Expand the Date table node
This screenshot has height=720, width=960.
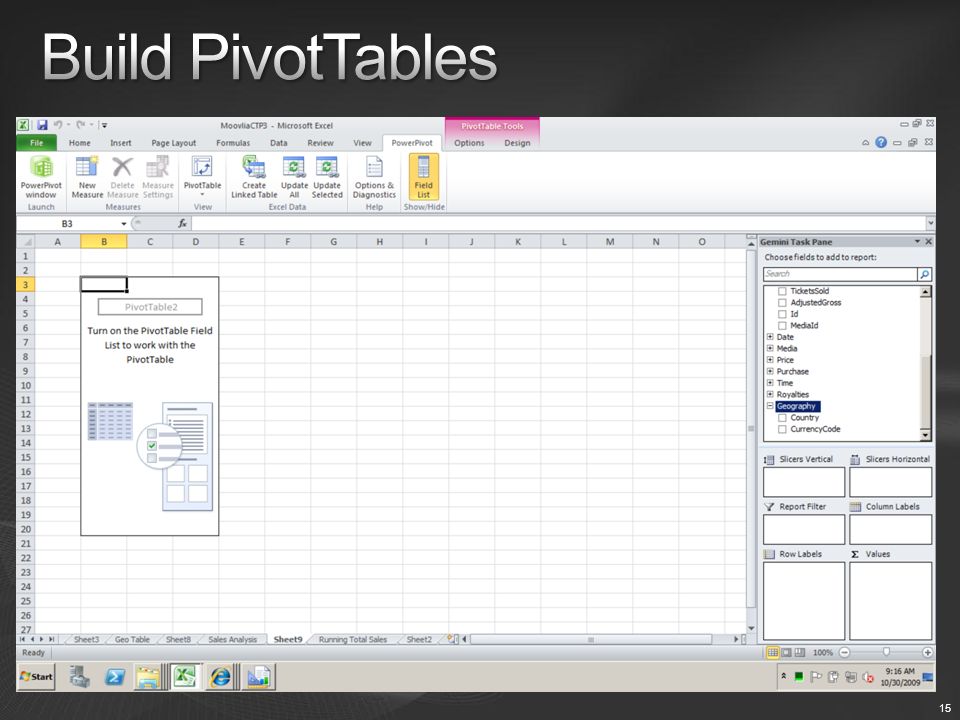[x=770, y=337]
